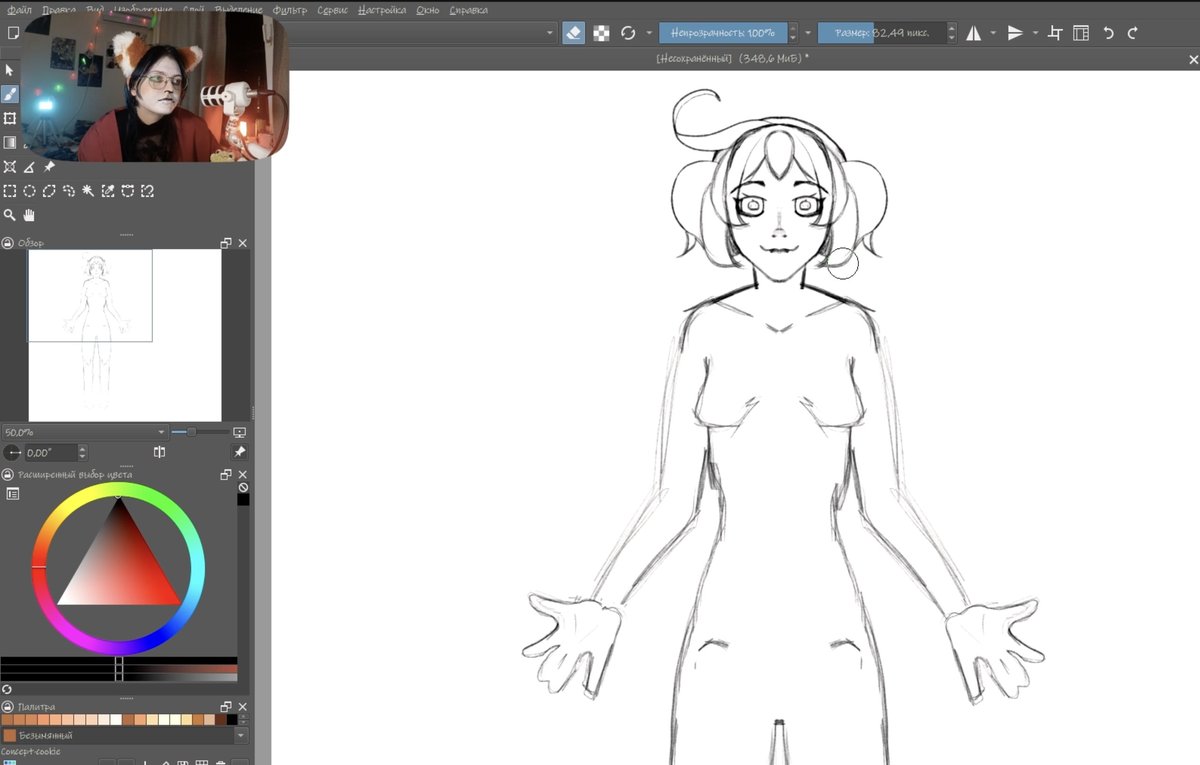Expand horizontal mirror options dropdown

(x=993, y=33)
